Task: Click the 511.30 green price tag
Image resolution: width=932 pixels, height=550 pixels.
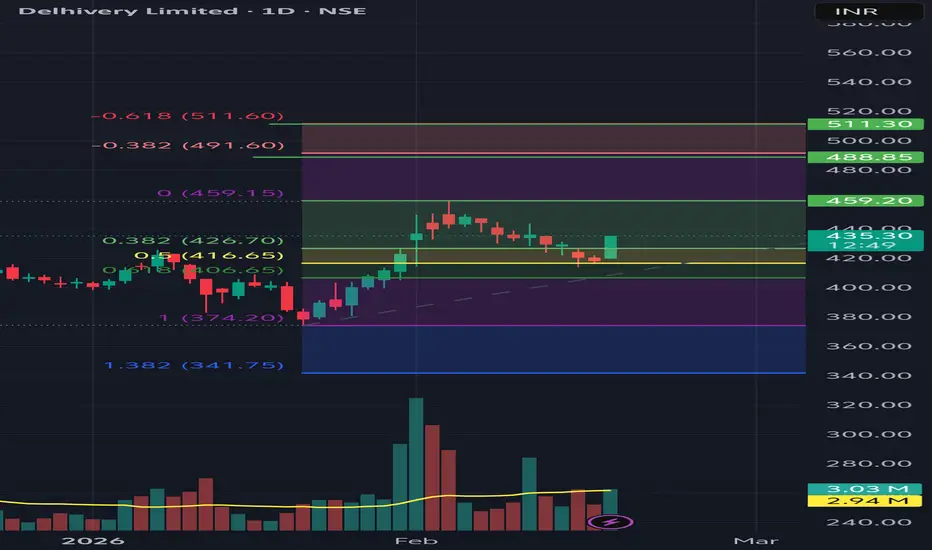Action: tap(865, 124)
